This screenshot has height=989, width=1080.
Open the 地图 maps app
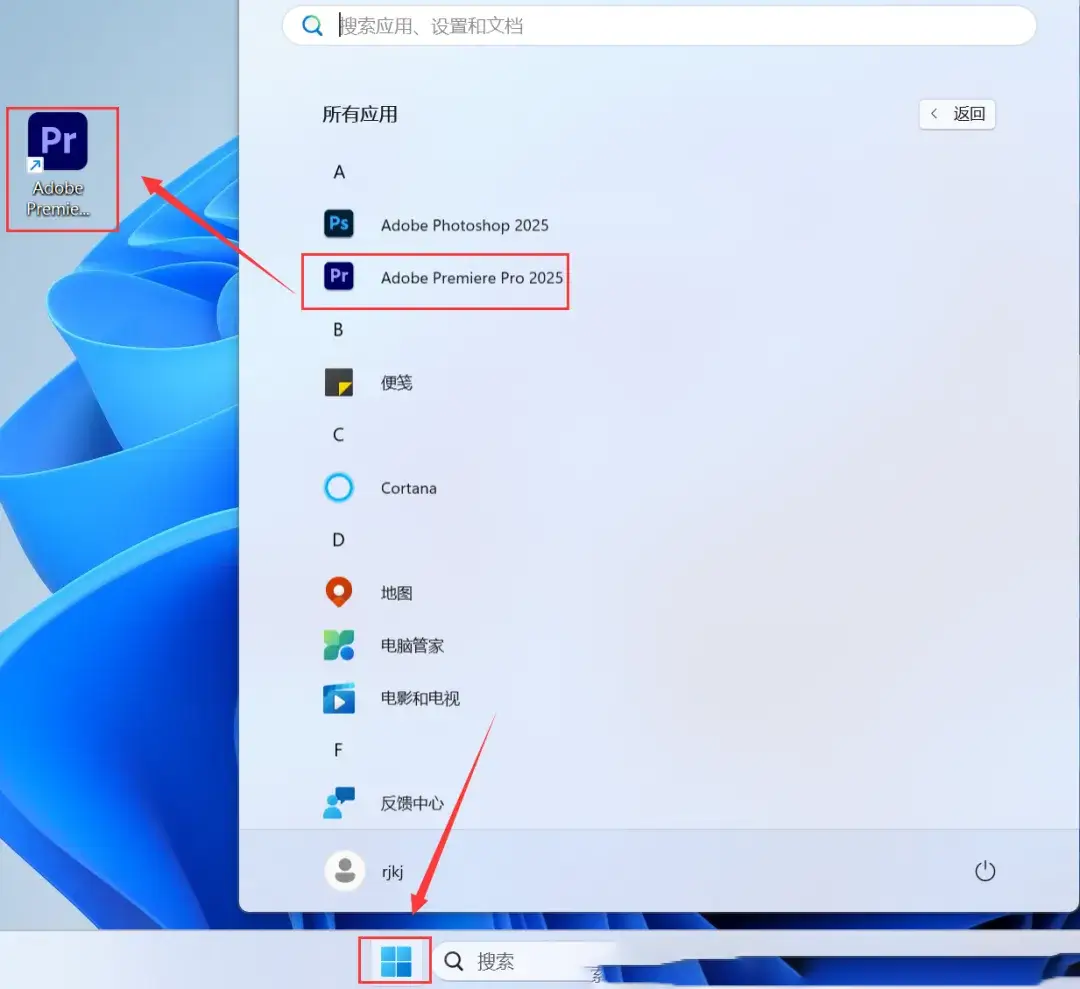pyautogui.click(x=396, y=593)
